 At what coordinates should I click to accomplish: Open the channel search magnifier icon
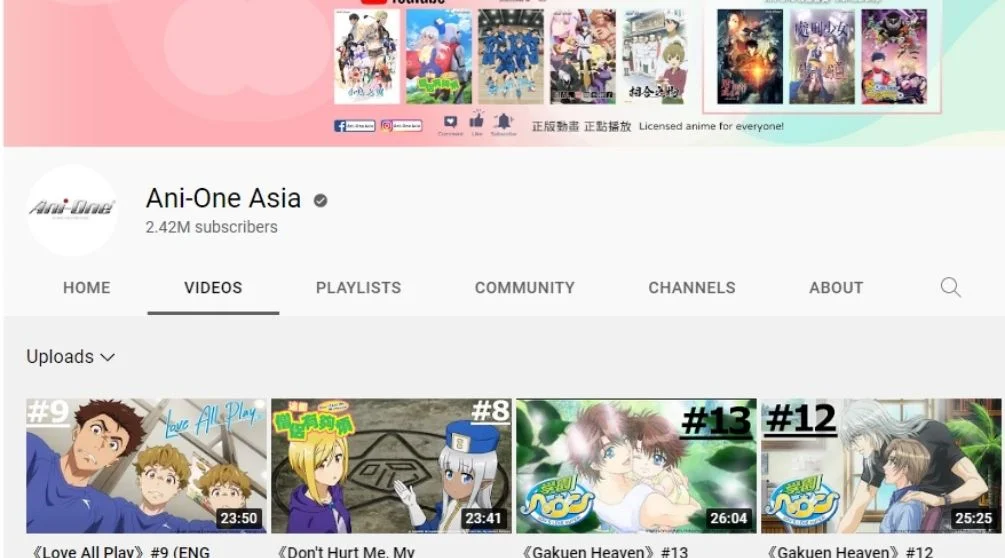tap(951, 287)
